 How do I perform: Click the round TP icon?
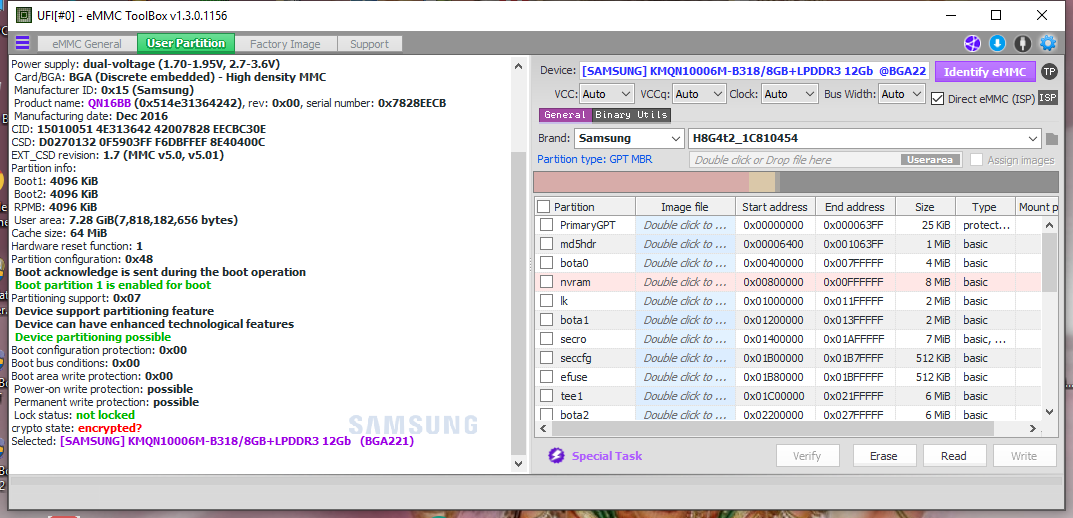[x=1048, y=71]
